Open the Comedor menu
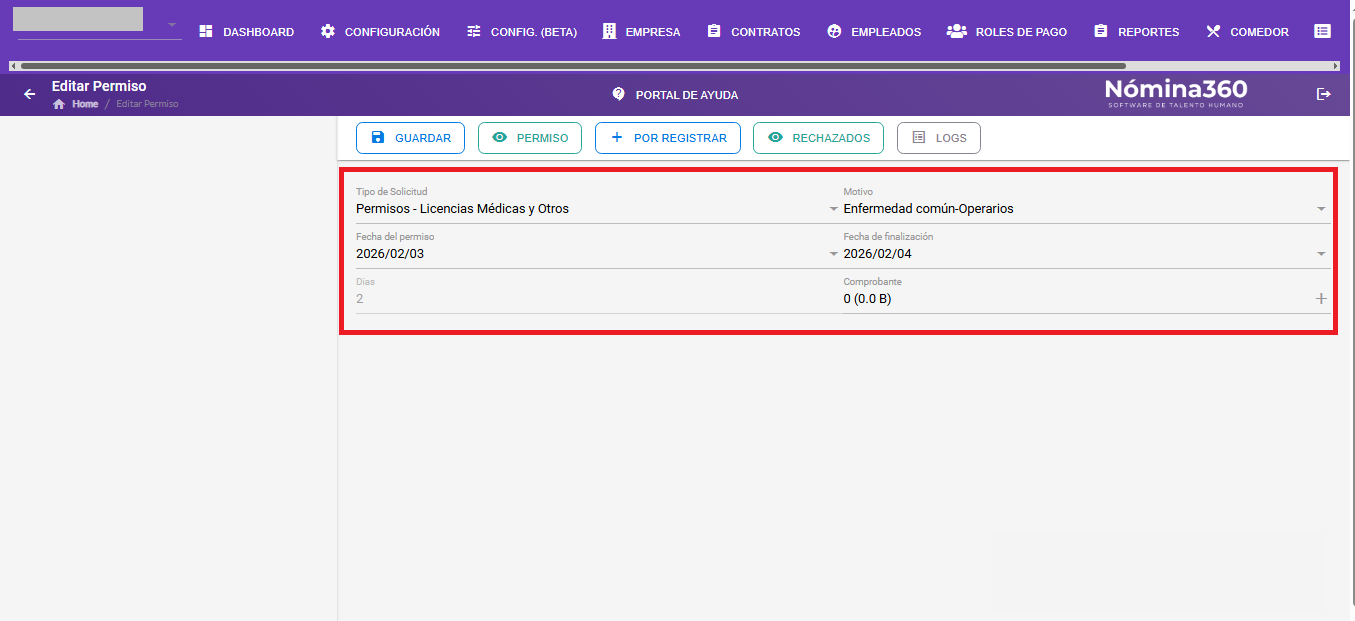The image size is (1355, 621). pyautogui.click(x=1247, y=31)
